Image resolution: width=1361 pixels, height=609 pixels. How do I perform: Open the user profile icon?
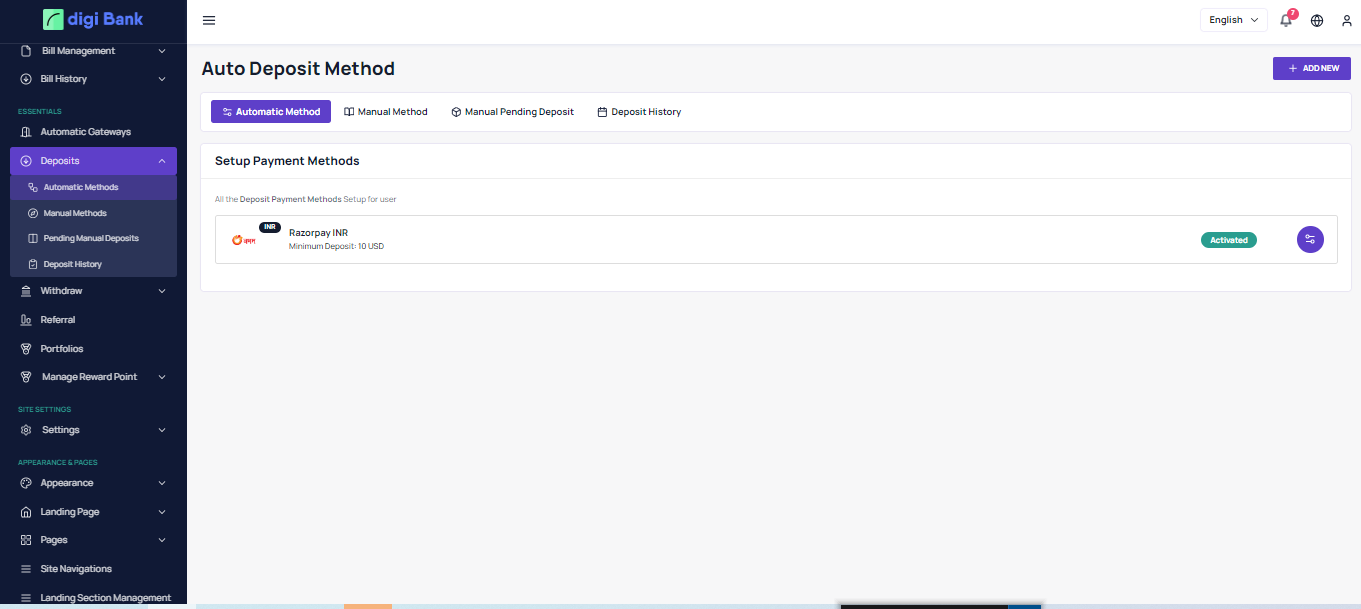1346,20
